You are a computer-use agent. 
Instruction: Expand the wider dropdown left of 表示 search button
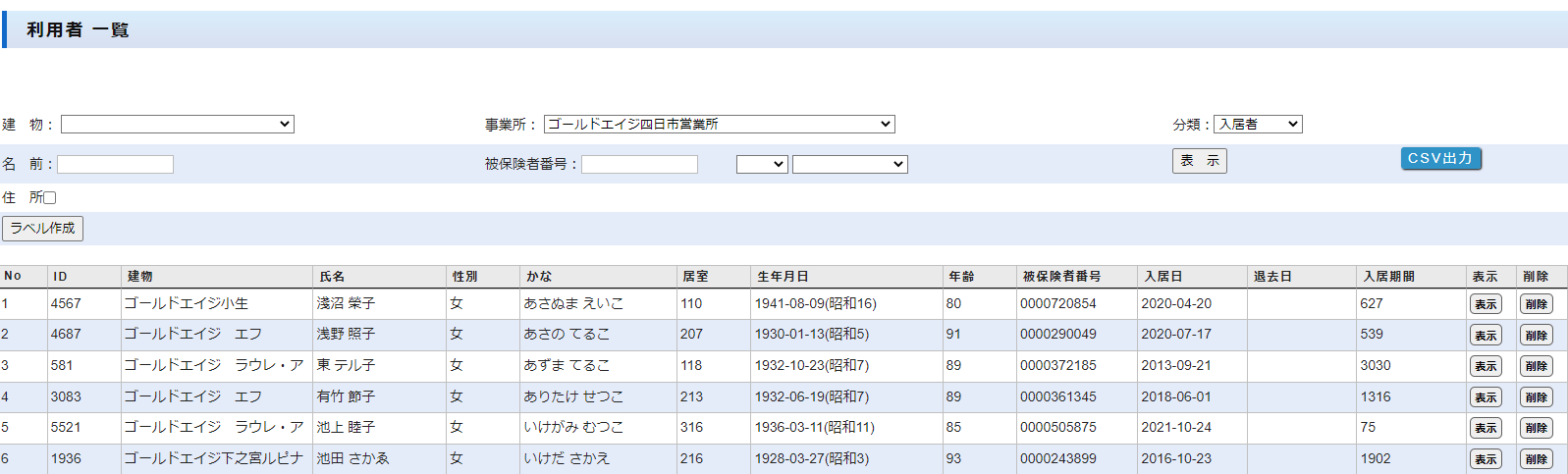tap(849, 165)
